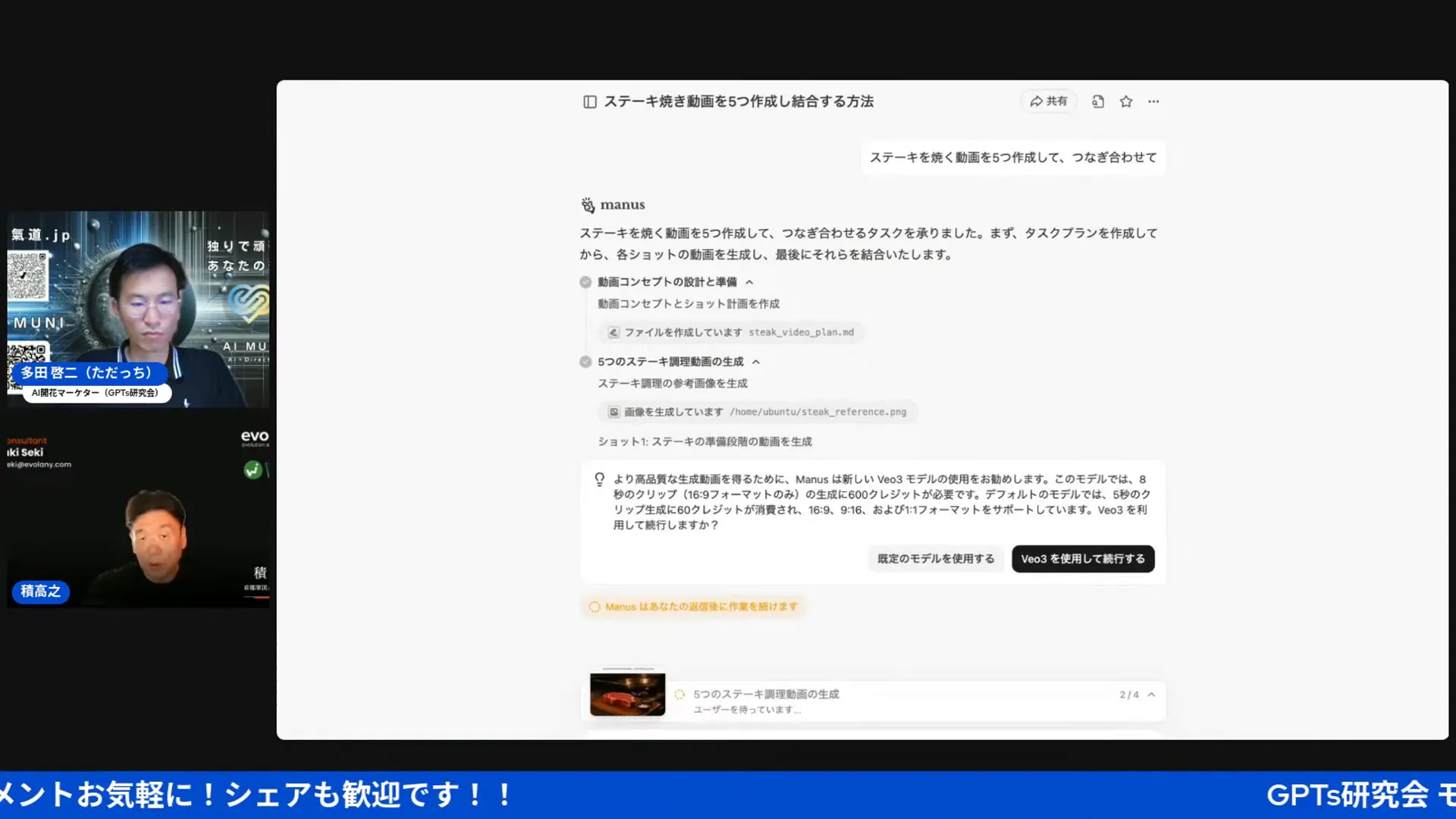Click the completed check icon for 動画コンセプトの設計と準備
This screenshot has height=819, width=1456.
click(x=585, y=282)
